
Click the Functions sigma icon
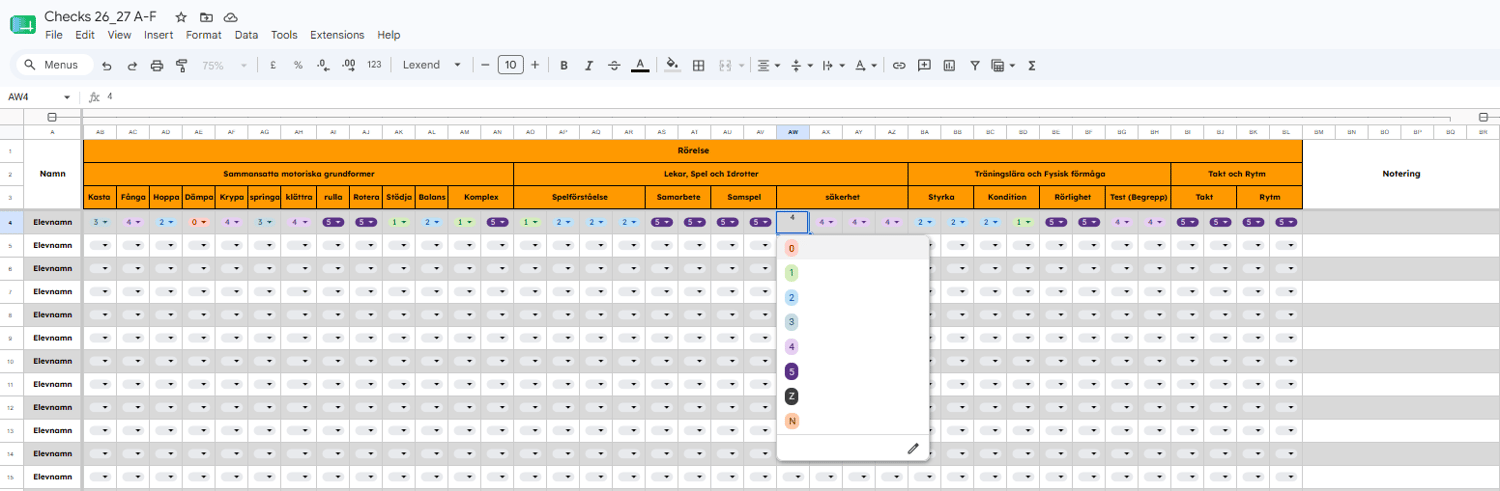[x=1032, y=65]
